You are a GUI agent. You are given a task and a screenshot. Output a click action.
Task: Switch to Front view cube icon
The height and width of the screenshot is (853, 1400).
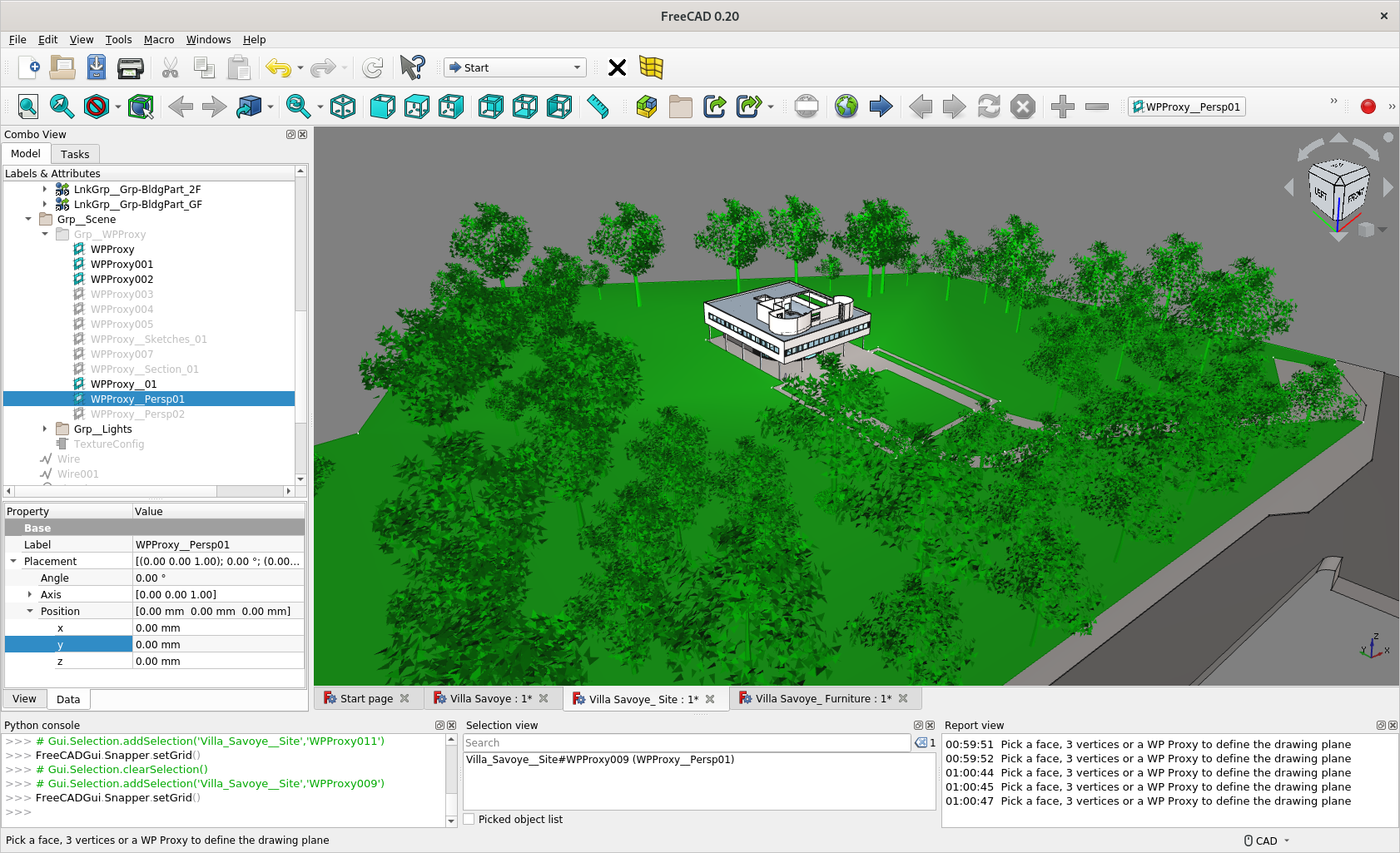pyautogui.click(x=383, y=107)
